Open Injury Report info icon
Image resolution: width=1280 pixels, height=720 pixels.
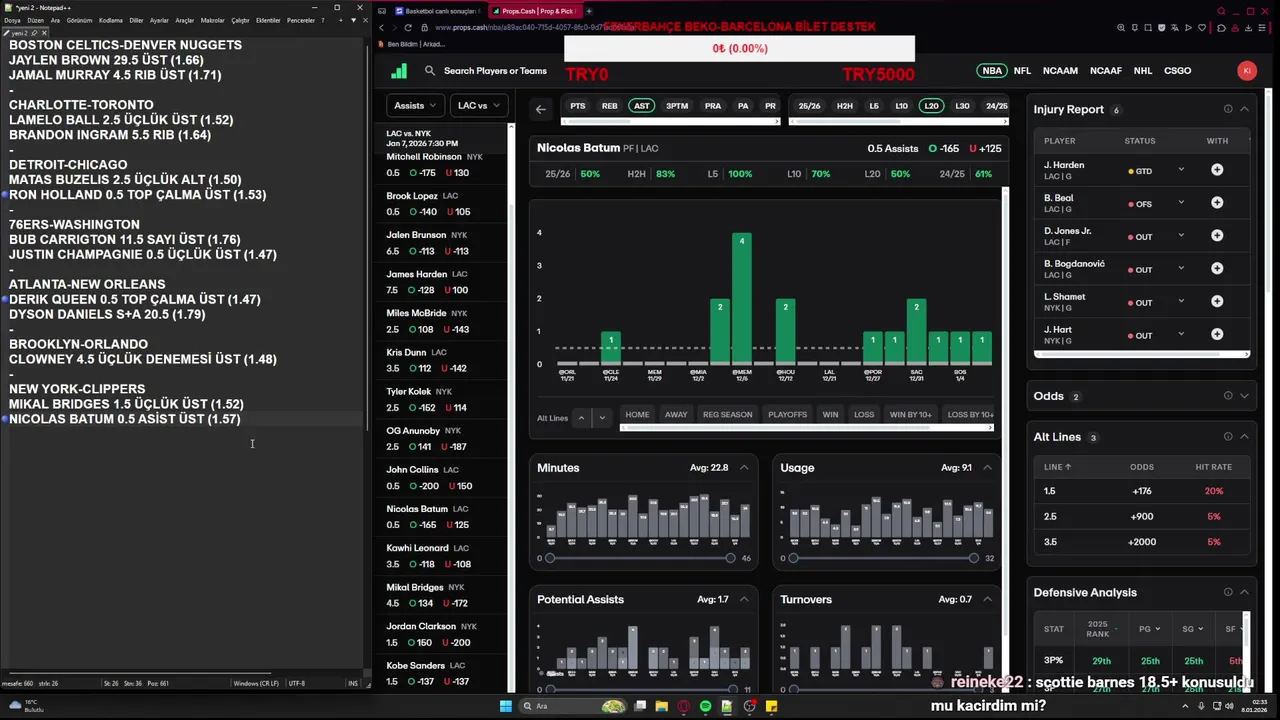pyautogui.click(x=1228, y=109)
